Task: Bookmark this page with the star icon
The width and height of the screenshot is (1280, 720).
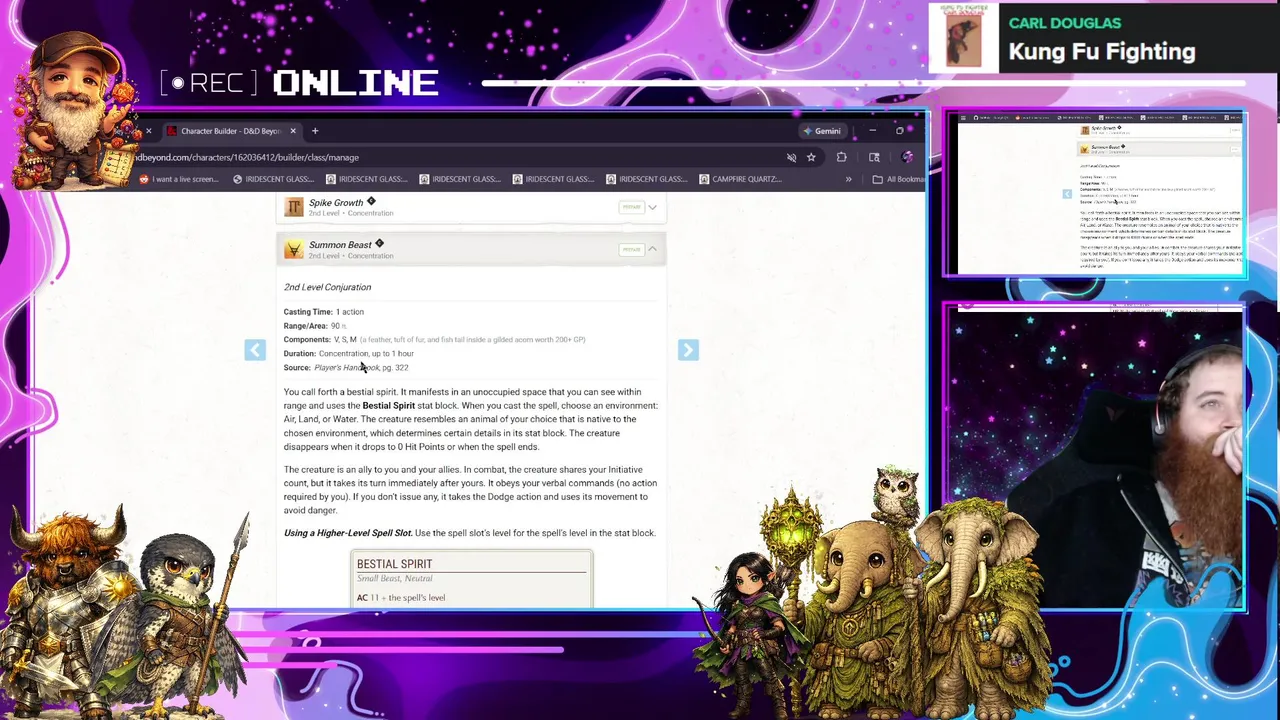Action: point(811,157)
